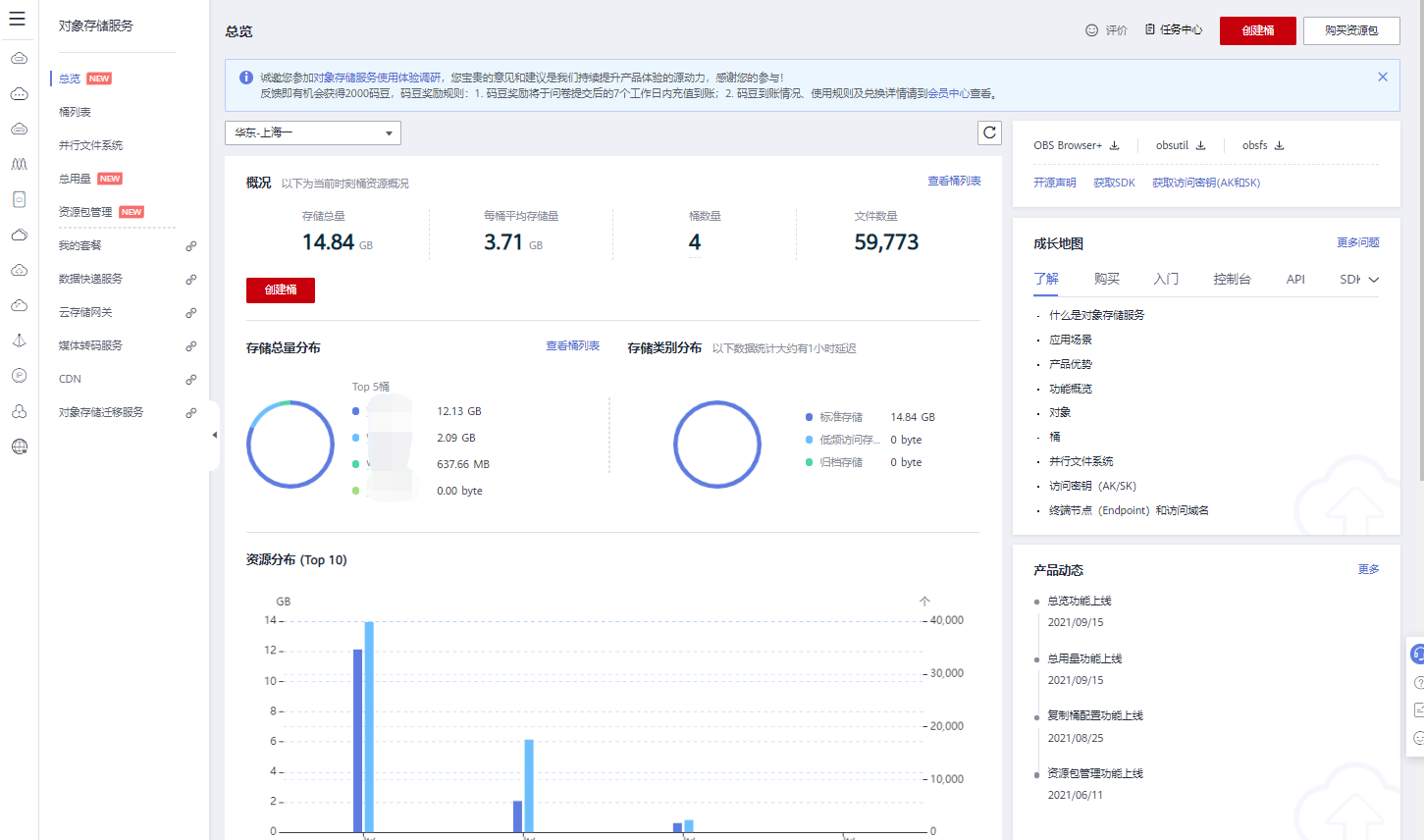Click 更多问题 in the 成长地图 panel
Image resolution: width=1424 pixels, height=840 pixels.
tap(1358, 242)
